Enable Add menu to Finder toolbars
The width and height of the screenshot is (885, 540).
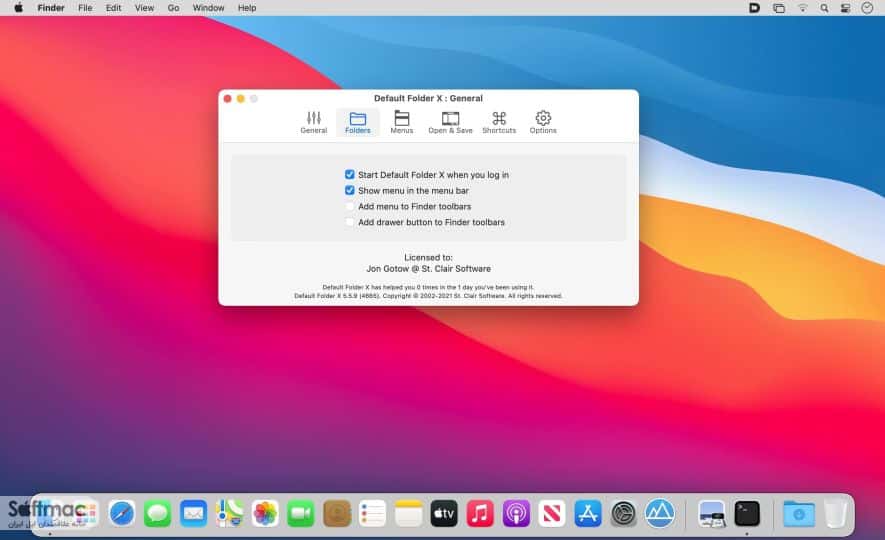pos(350,207)
